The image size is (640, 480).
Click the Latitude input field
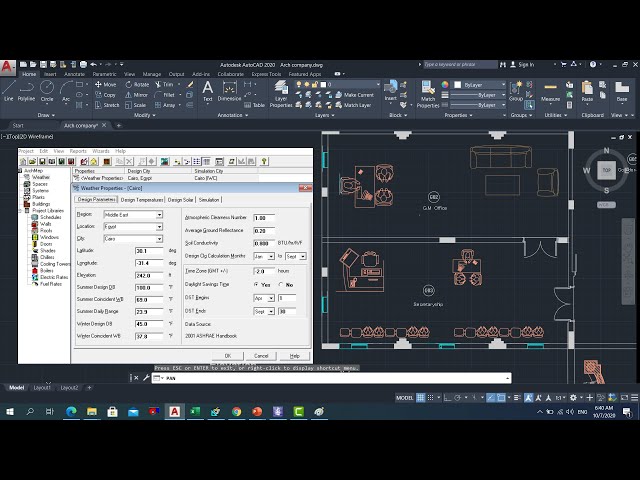pyautogui.click(x=149, y=251)
